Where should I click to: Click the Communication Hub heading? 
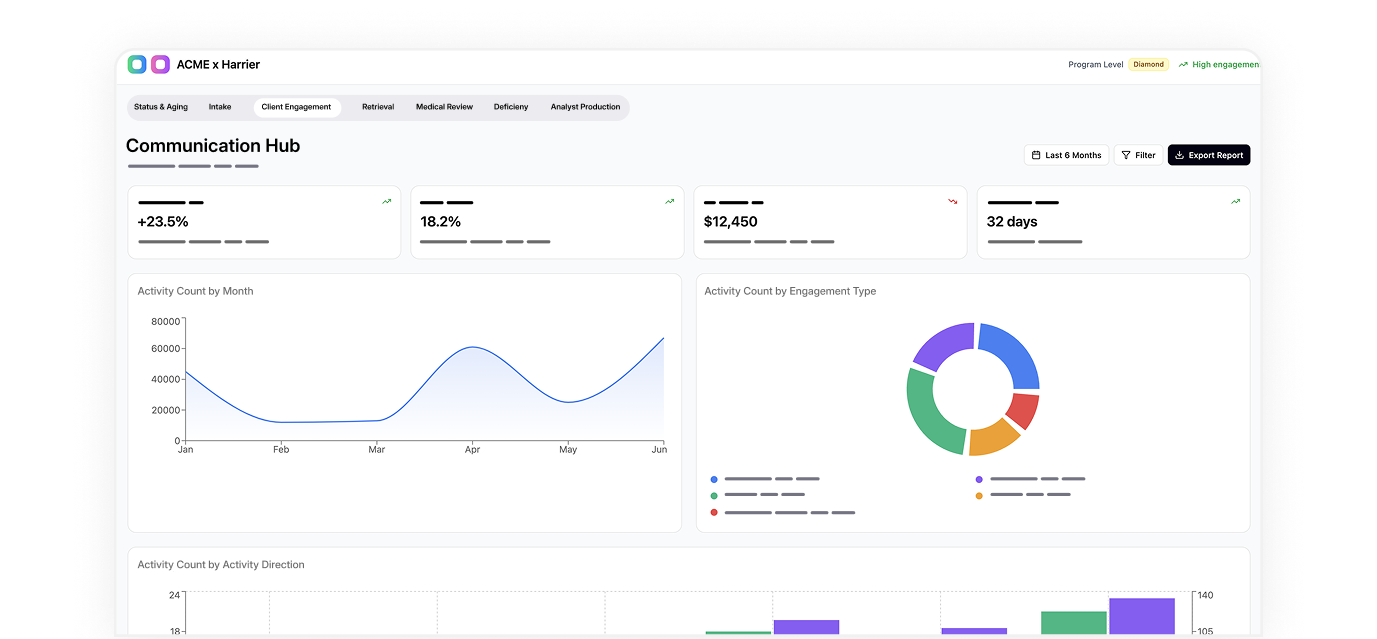[x=213, y=146]
